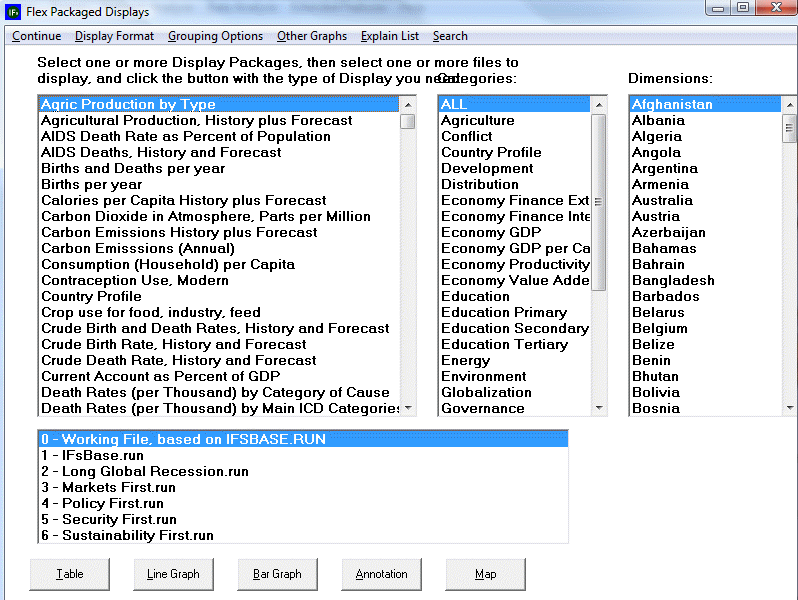Select Country Profile in display packages list
This screenshot has height=600, width=798.
pyautogui.click(x=91, y=296)
